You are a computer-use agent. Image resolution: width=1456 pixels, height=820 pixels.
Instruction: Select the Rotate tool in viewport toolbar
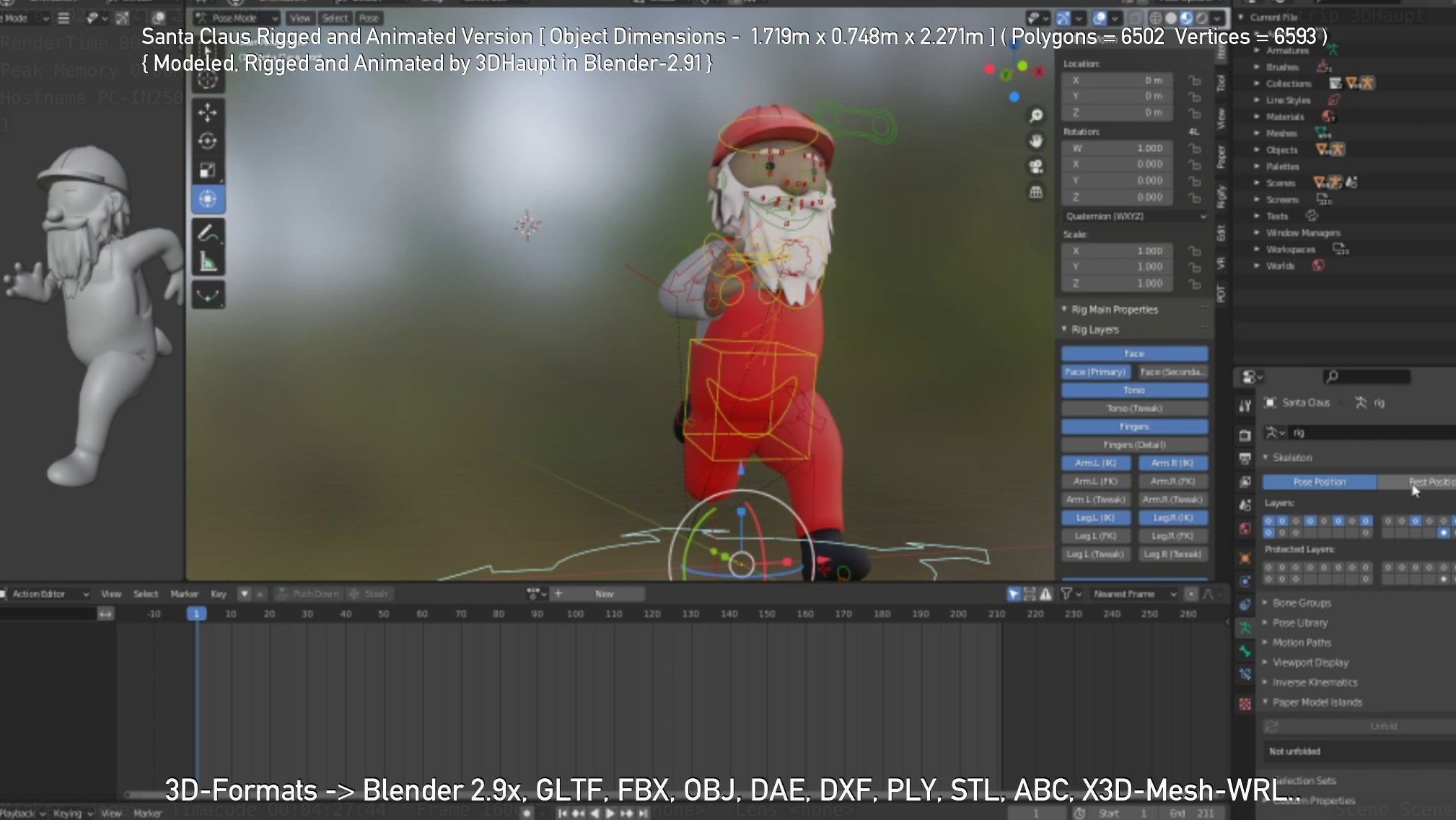point(208,141)
